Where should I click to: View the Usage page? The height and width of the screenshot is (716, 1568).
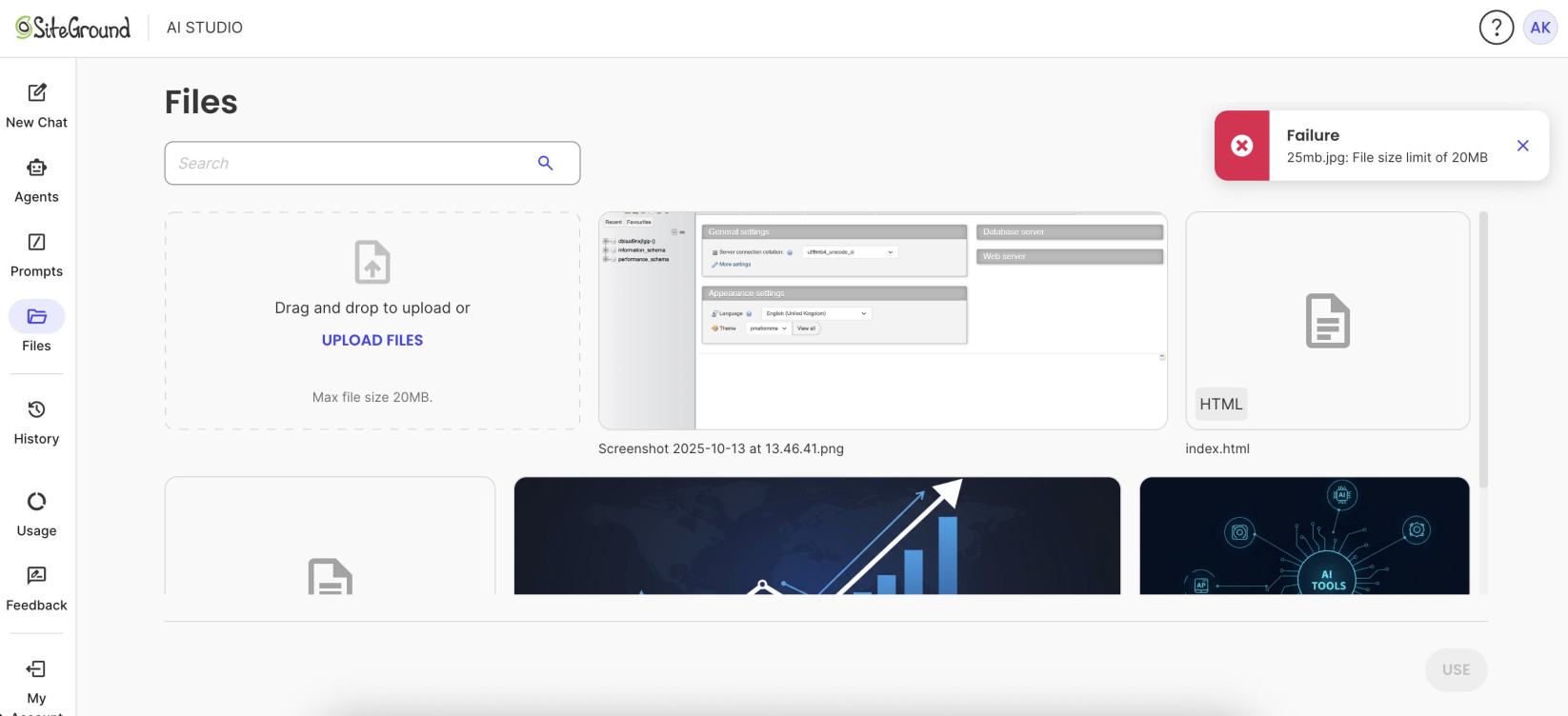[x=36, y=514]
